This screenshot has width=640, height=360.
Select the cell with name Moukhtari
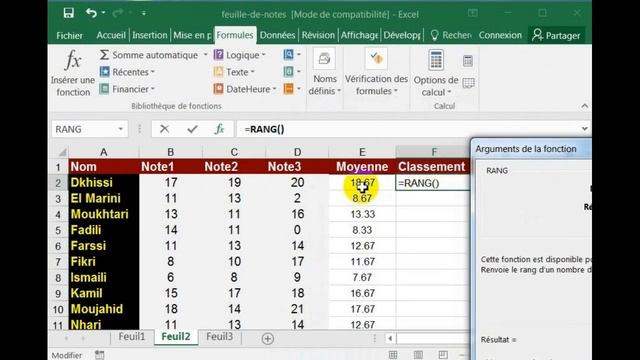point(104,214)
